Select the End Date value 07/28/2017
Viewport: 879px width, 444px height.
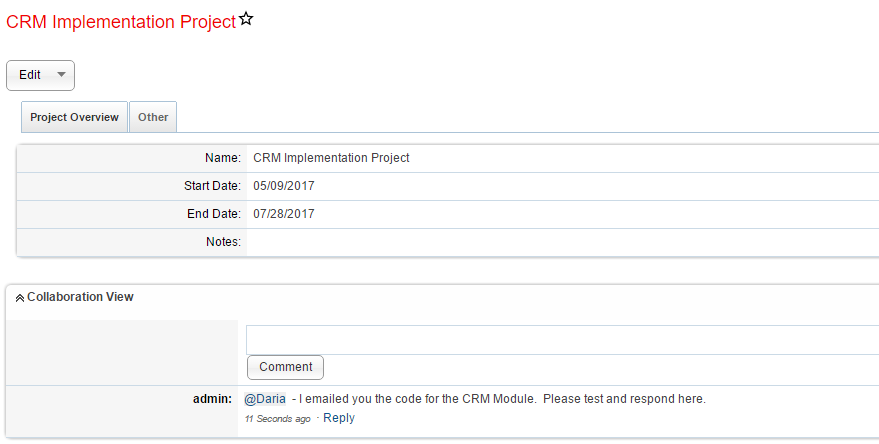(x=284, y=214)
